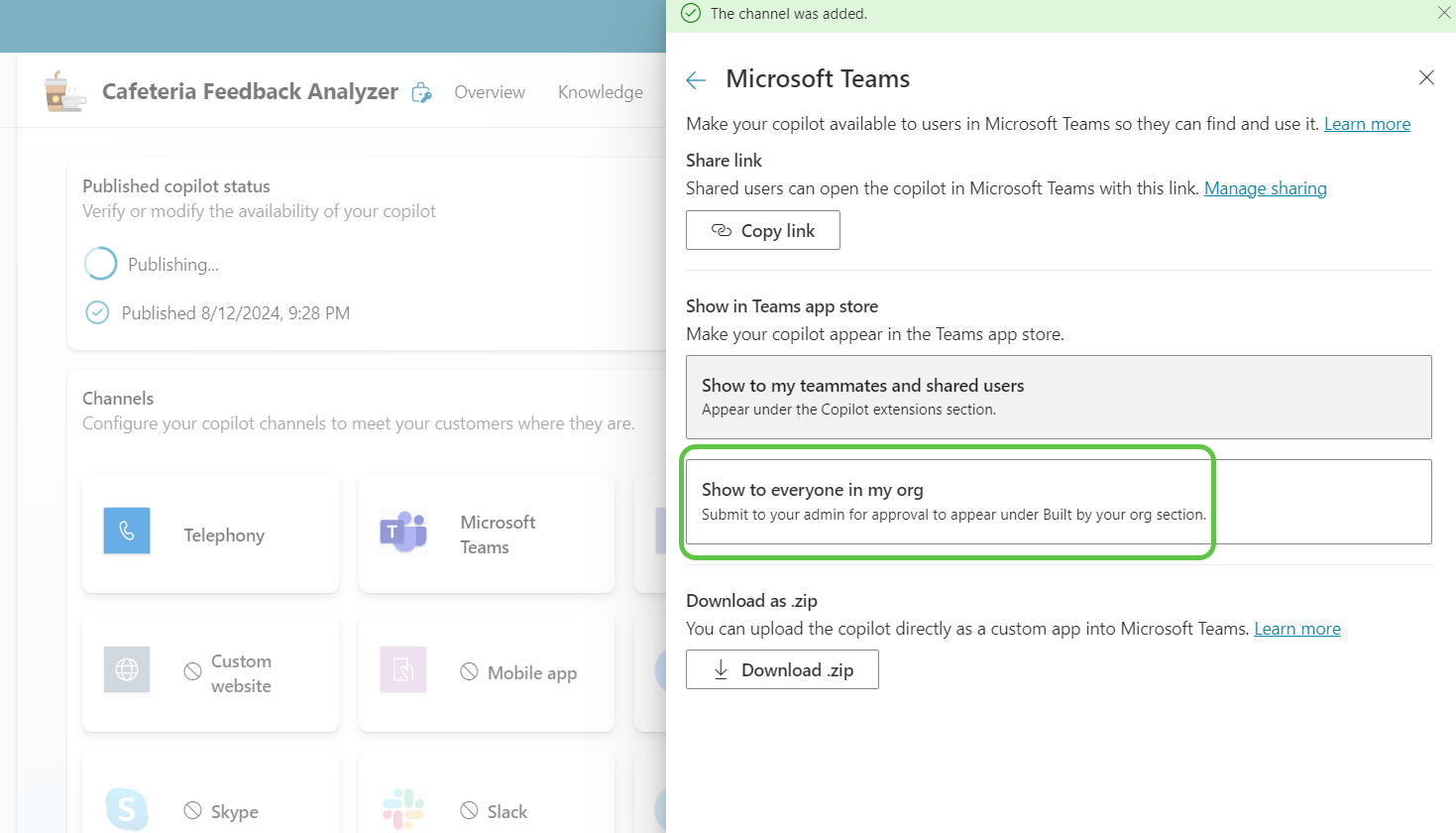Open Learn more link under Download as .zip
This screenshot has height=833, width=1456.
[x=1296, y=629]
